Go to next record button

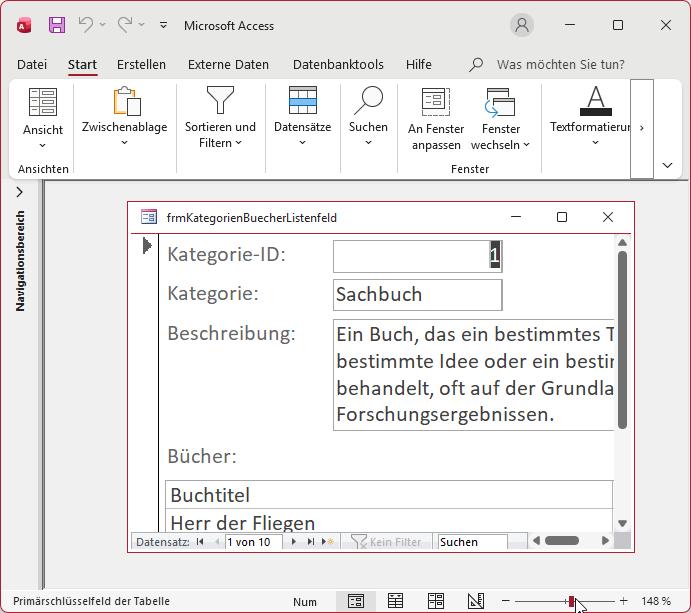click(293, 542)
